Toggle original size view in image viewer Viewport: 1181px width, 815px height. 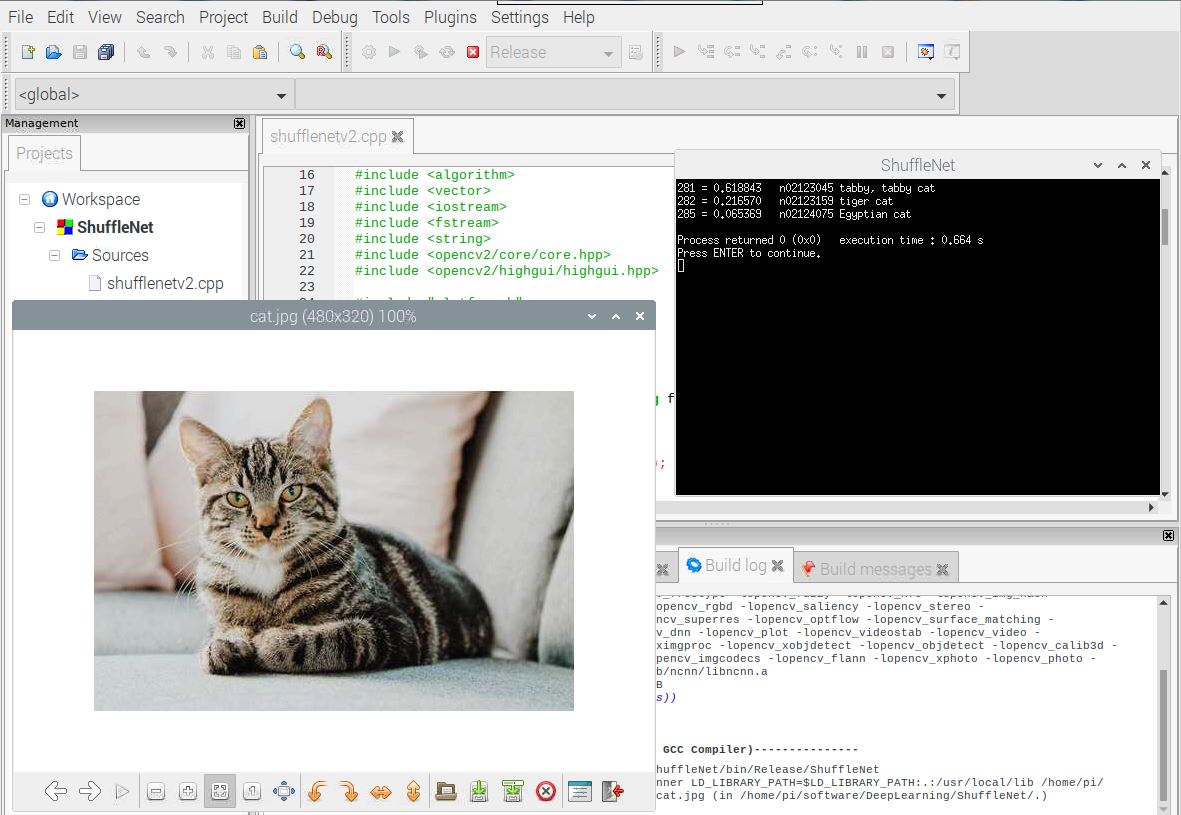pos(252,792)
